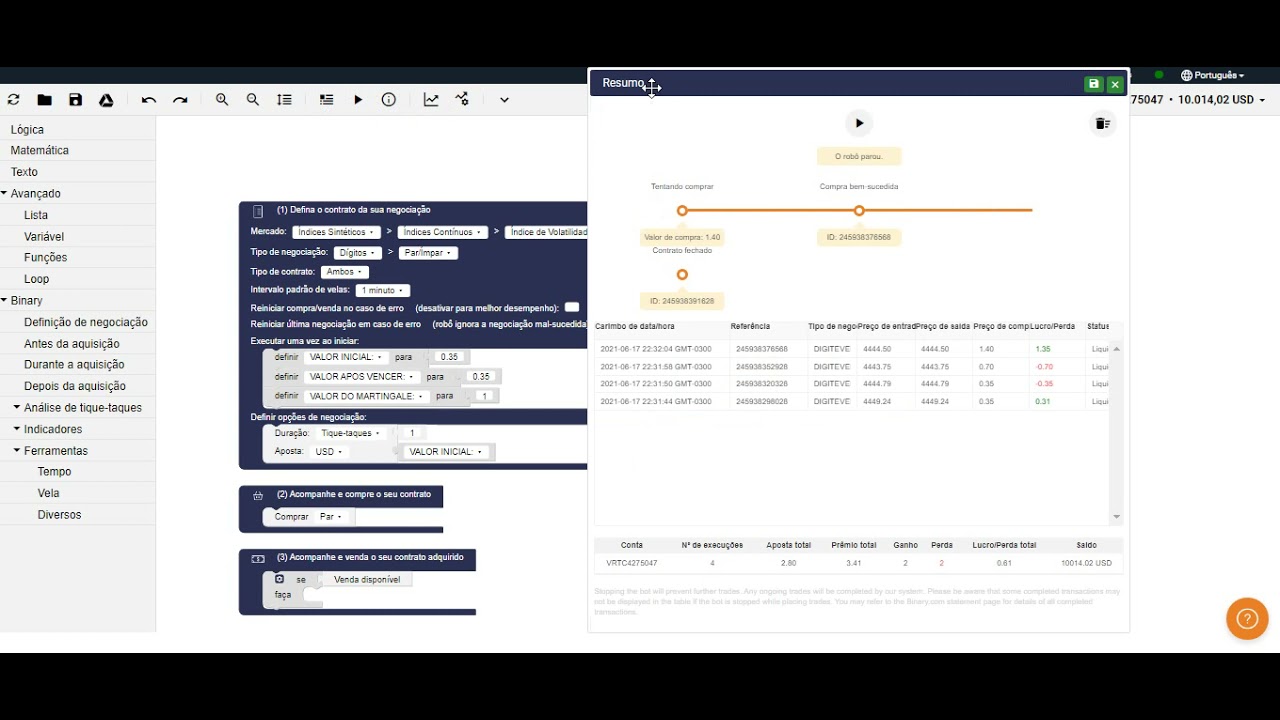
Task: Edit the Duração tick count field
Action: tap(412, 434)
